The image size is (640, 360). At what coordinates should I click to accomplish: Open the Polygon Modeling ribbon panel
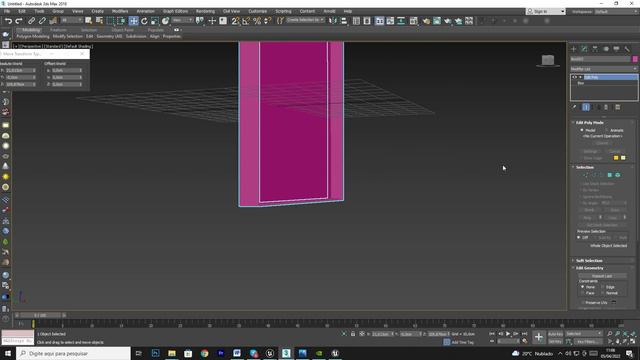point(33,36)
